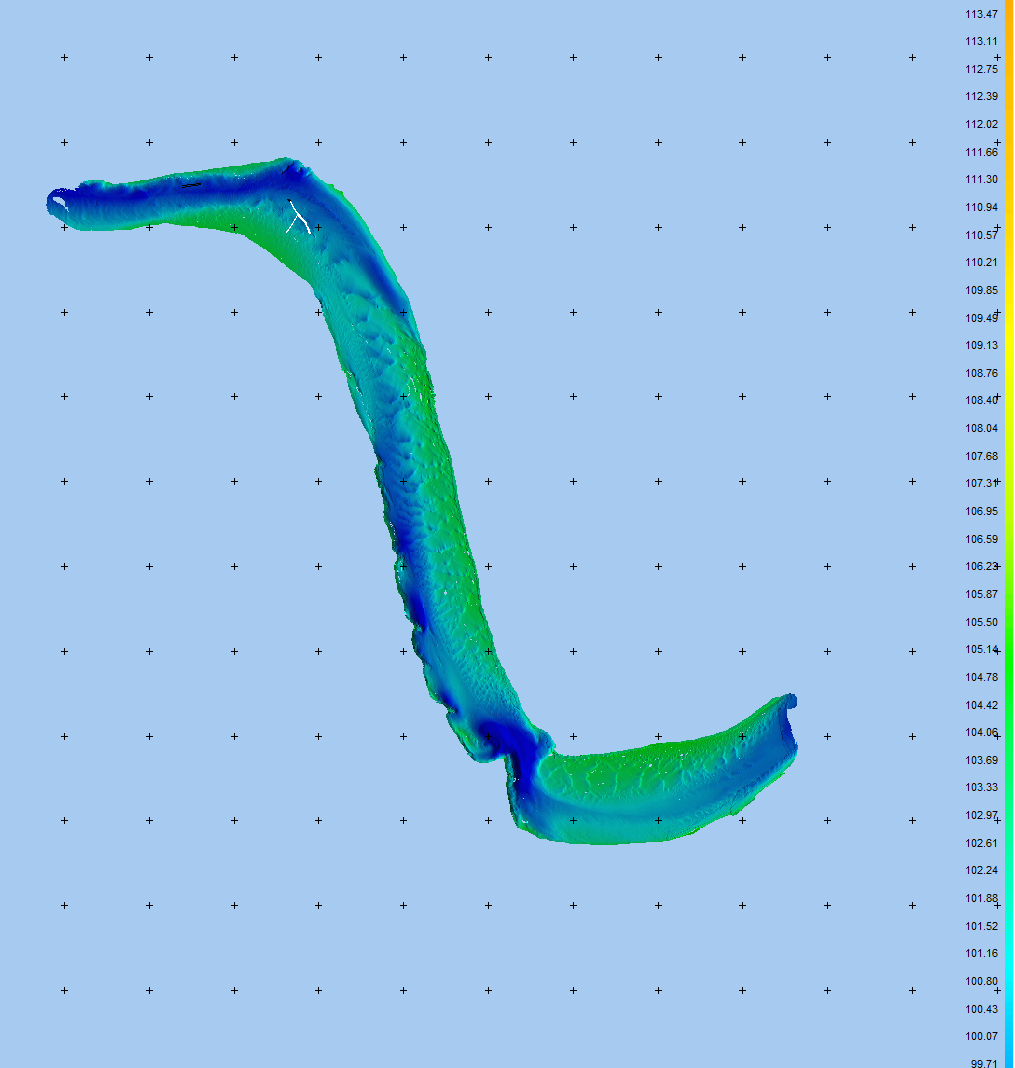Click the 101.16 legend value

coord(981,953)
